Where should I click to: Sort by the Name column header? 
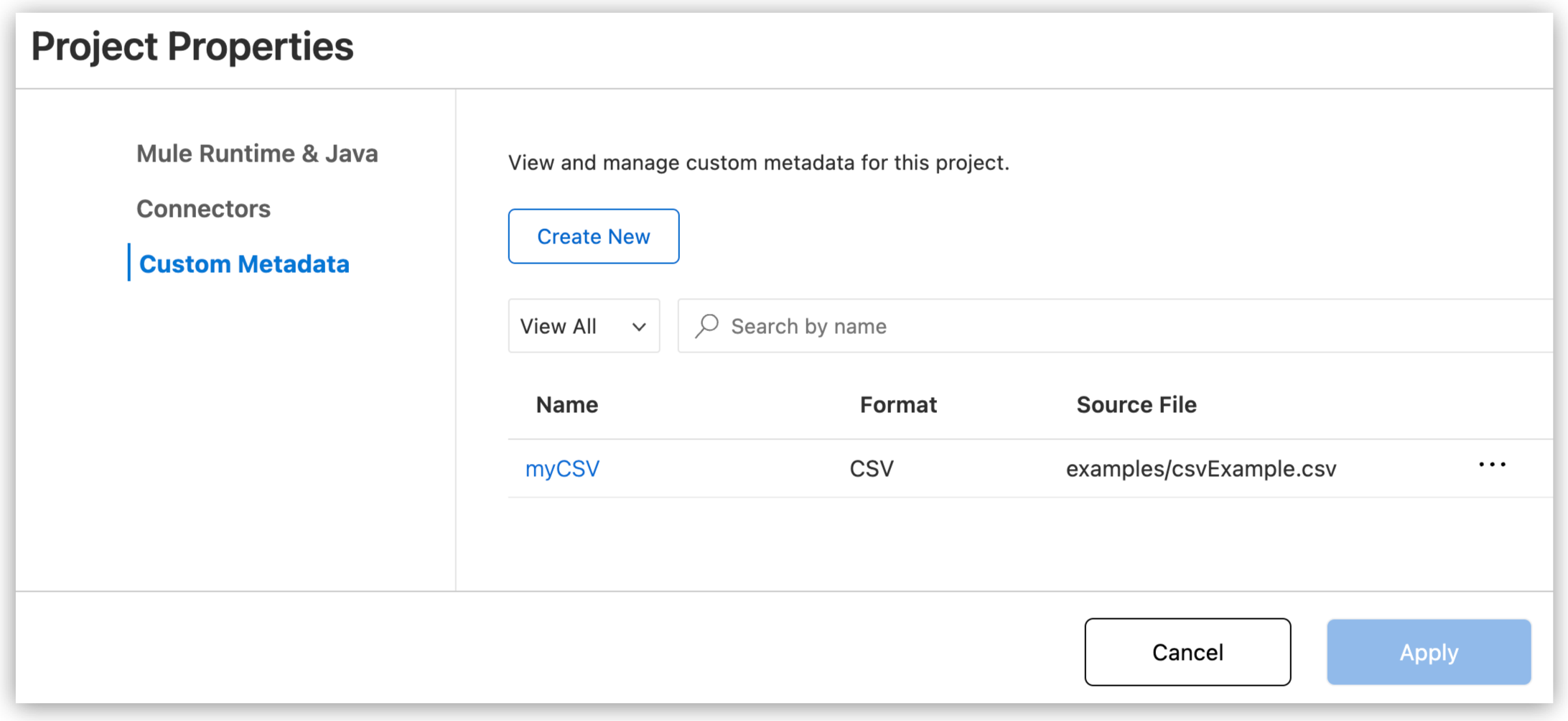566,404
